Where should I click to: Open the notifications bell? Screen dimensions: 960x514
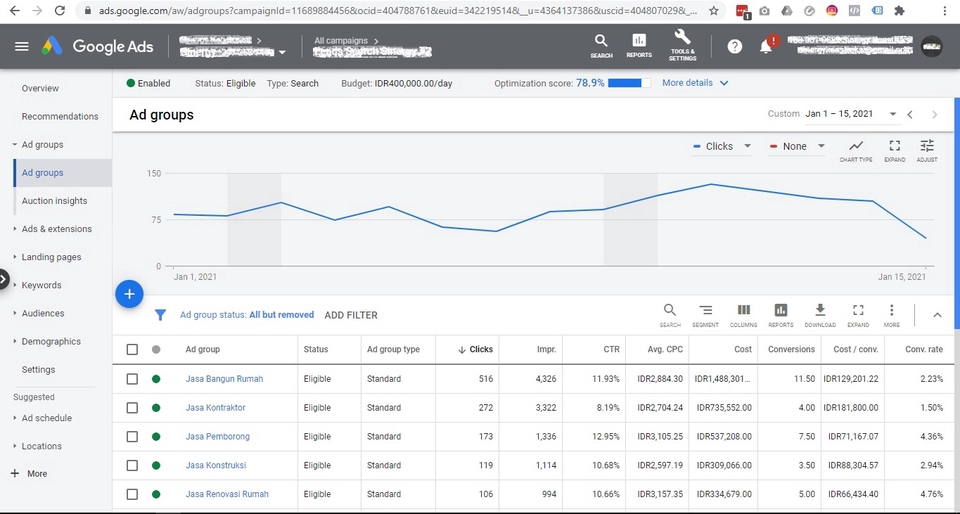tap(766, 47)
